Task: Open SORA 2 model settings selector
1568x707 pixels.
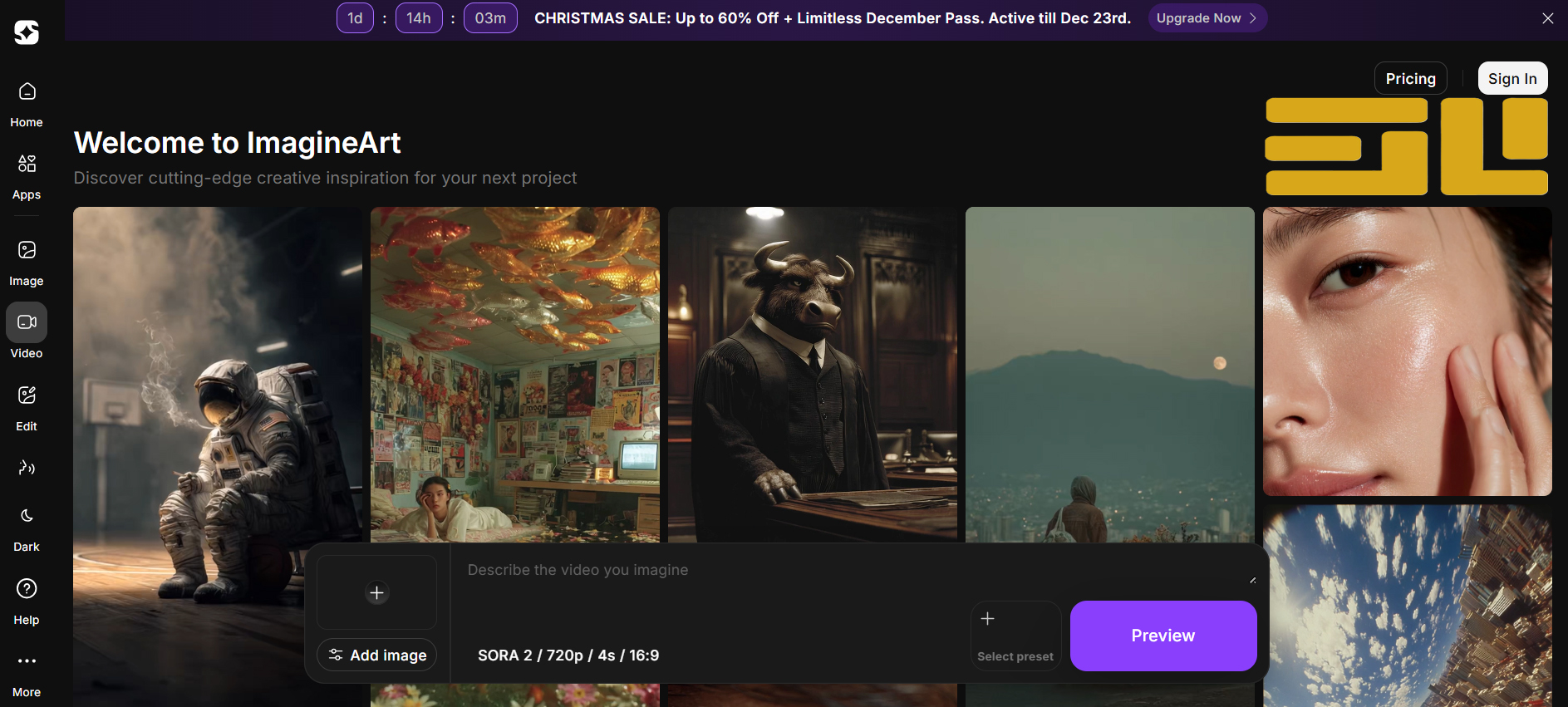Action: point(568,655)
